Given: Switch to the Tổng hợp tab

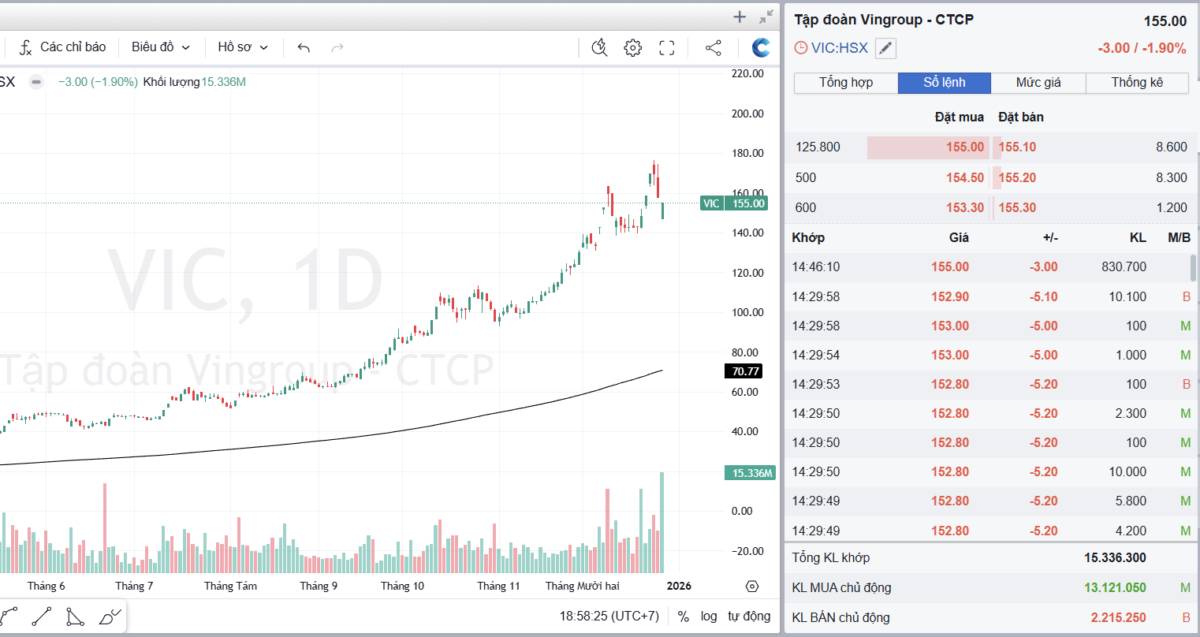Looking at the screenshot, I should coord(845,83).
